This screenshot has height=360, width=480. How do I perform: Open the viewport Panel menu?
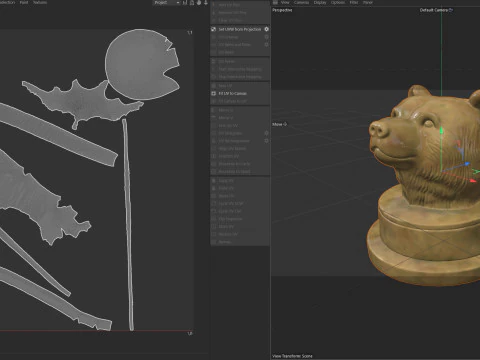[x=368, y=2]
